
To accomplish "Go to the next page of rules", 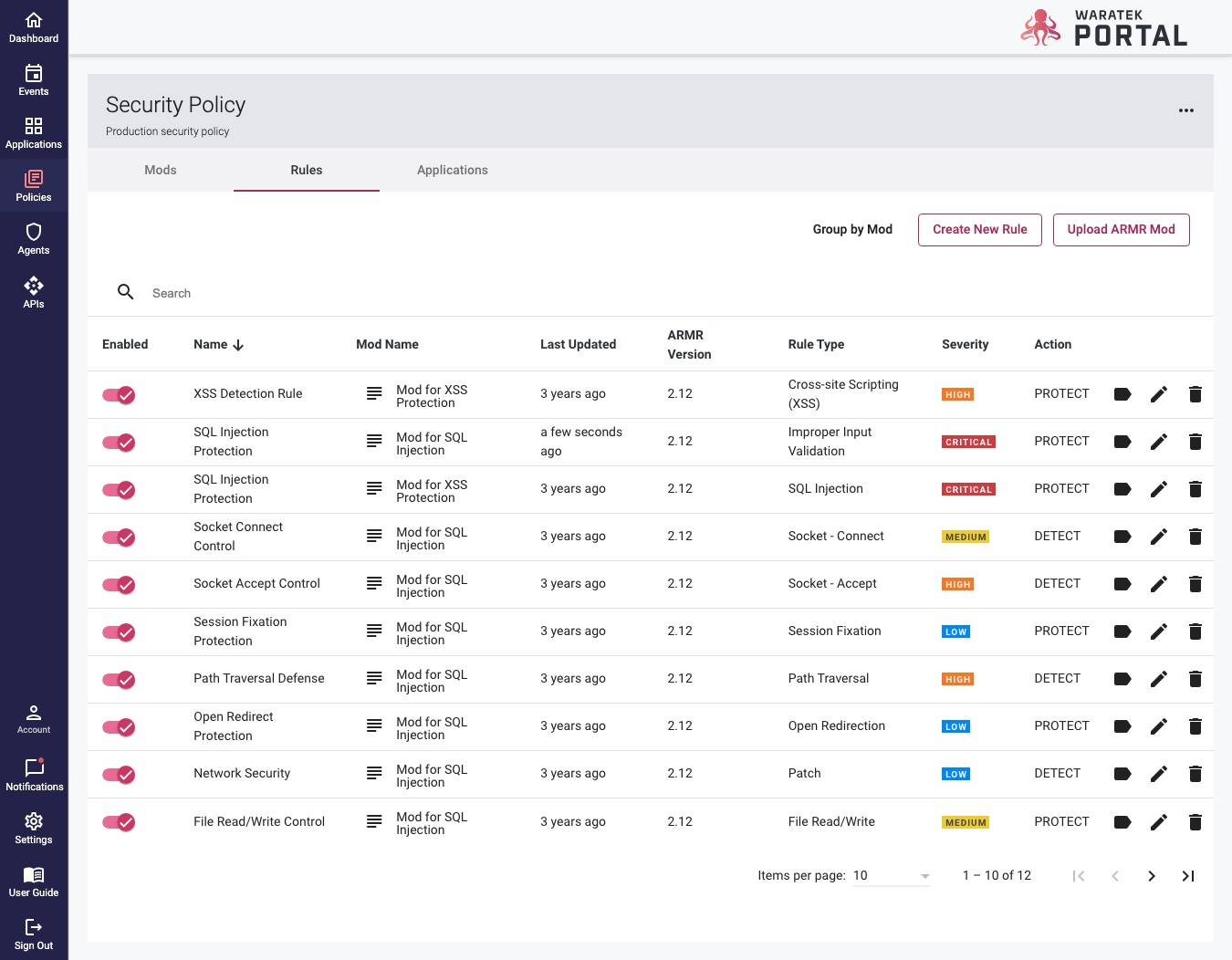I will tap(1151, 876).
